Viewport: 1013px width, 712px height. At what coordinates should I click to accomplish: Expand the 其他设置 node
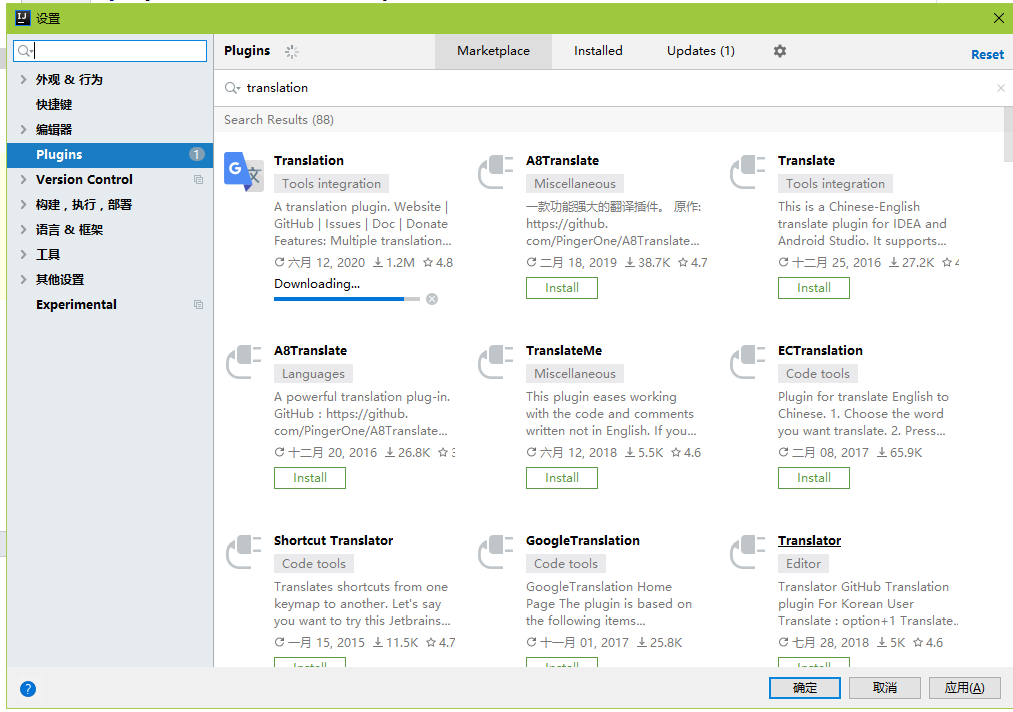(x=23, y=279)
